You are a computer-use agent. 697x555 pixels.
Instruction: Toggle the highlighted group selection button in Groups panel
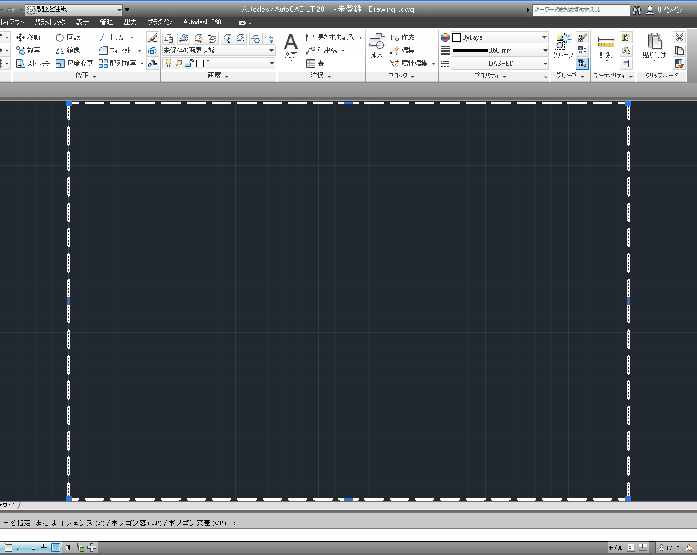pyautogui.click(x=582, y=64)
